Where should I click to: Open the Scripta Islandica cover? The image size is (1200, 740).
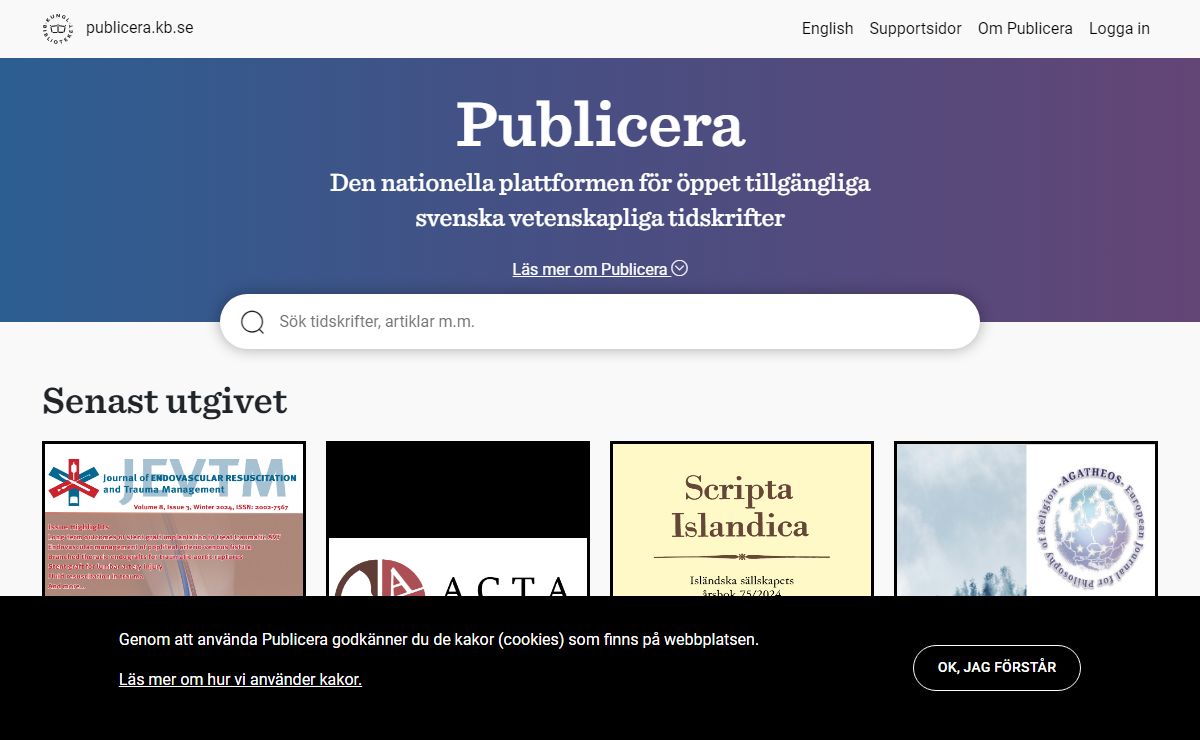point(742,519)
